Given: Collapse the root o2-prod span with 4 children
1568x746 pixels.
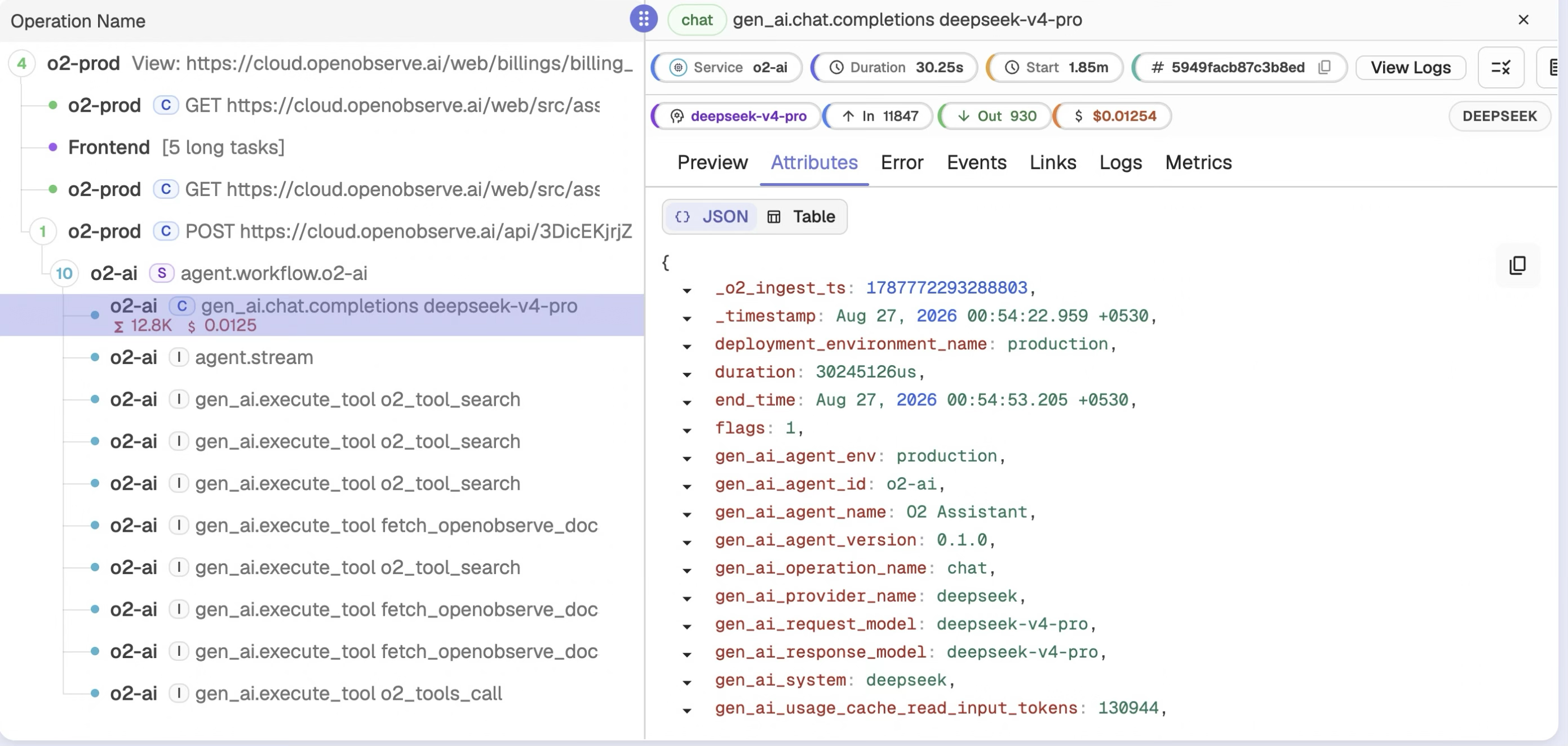Looking at the screenshot, I should click(21, 63).
